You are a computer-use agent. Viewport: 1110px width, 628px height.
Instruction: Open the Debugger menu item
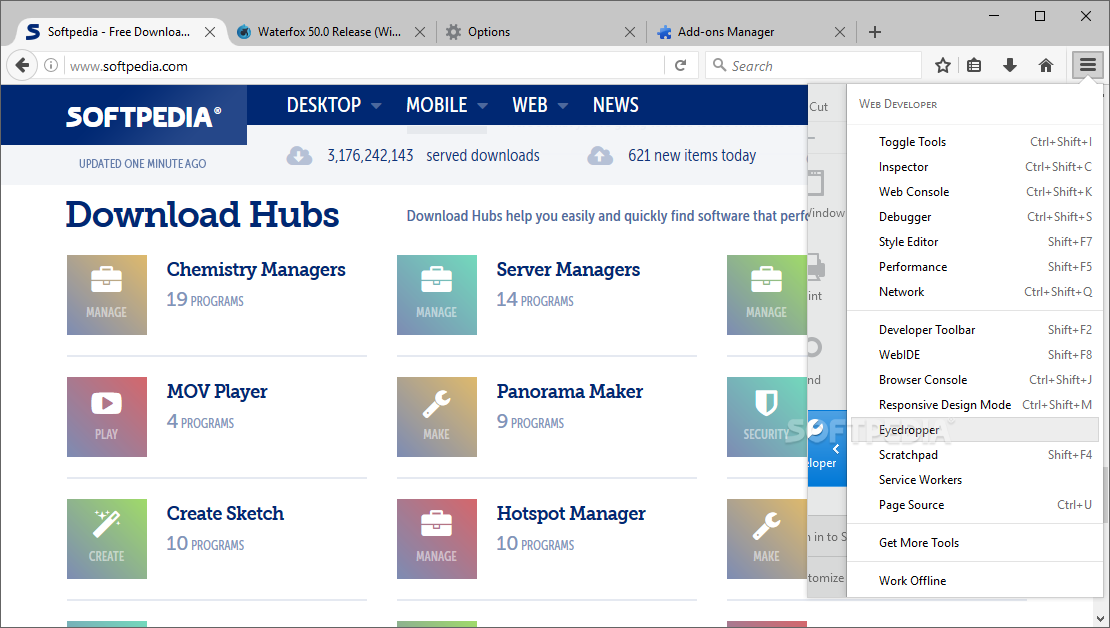coord(975,217)
